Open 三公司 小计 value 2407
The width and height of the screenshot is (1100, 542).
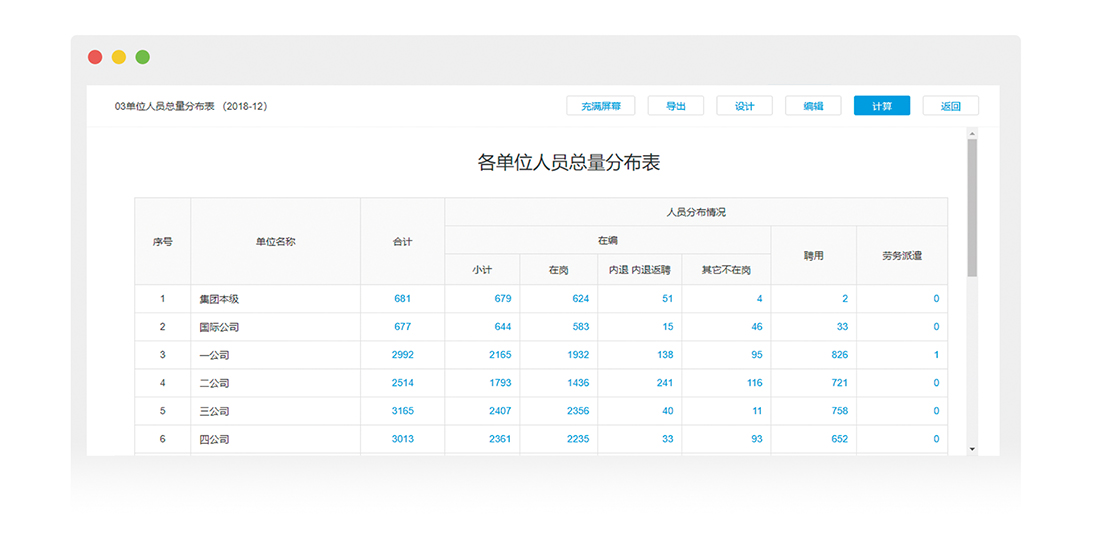(500, 411)
